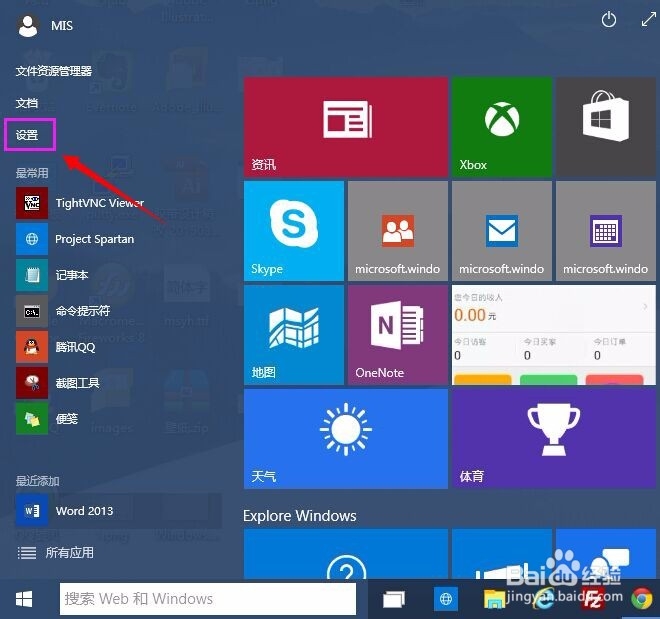
Task: Show 所有应用 (All apps)
Action: pos(56,553)
